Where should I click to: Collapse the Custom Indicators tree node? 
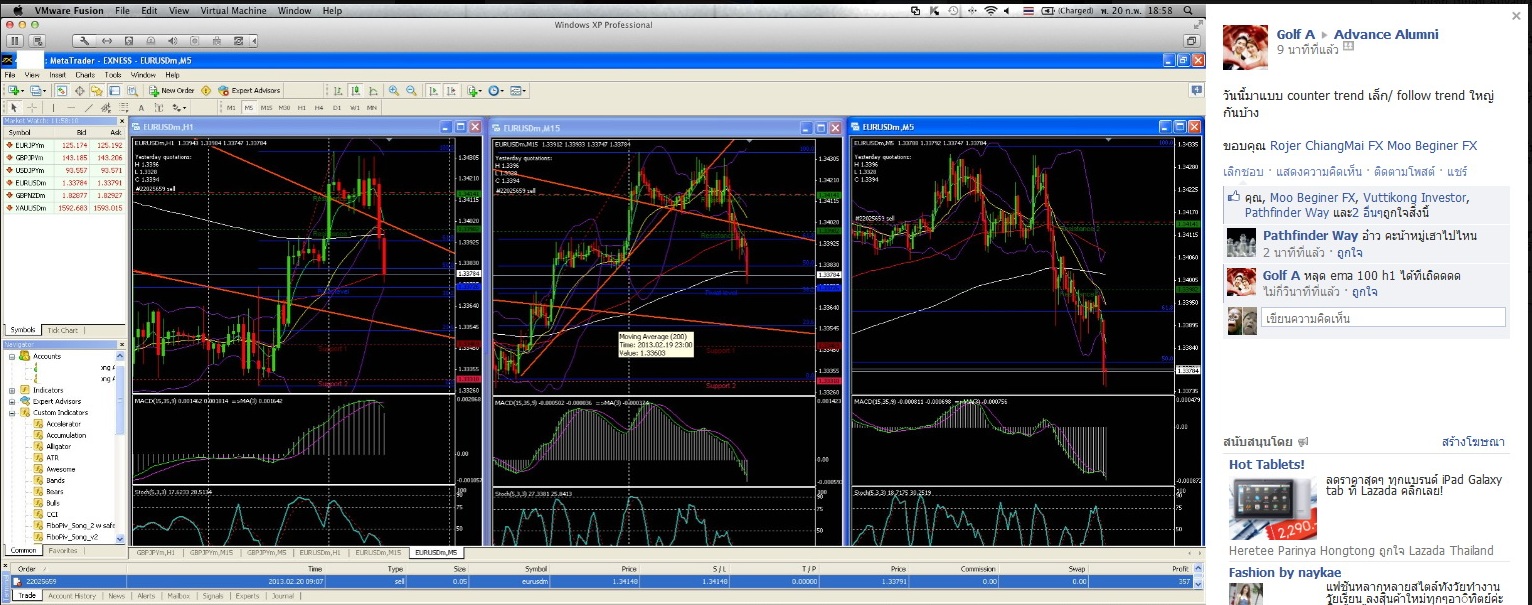click(12, 413)
